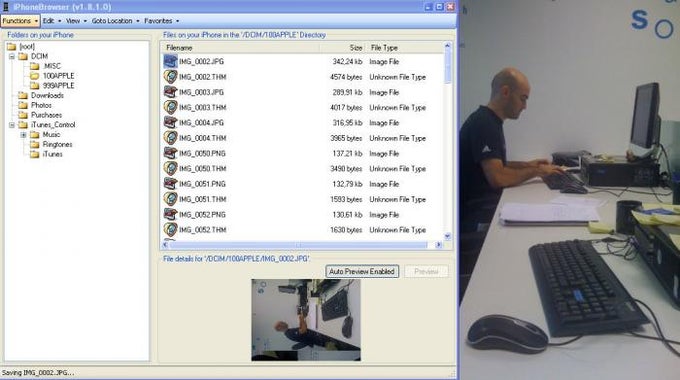The width and height of the screenshot is (680, 380).
Task: Expand the Music folder node
Action: (x=23, y=135)
